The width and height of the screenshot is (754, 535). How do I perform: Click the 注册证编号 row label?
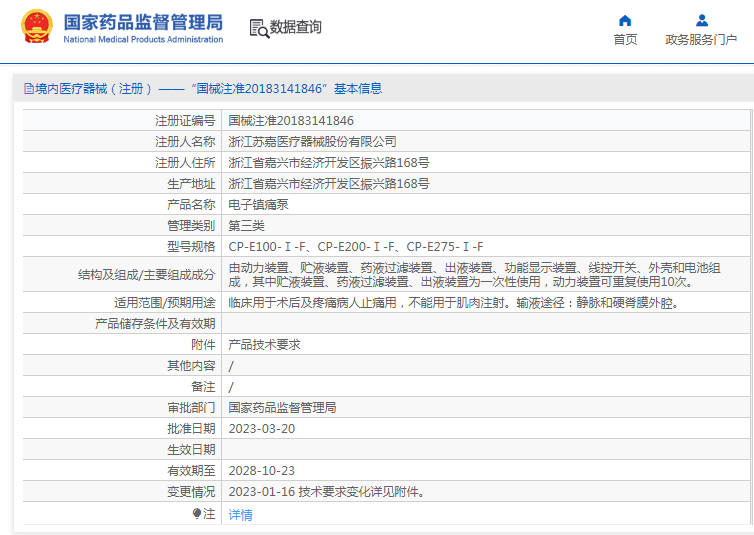(x=185, y=121)
